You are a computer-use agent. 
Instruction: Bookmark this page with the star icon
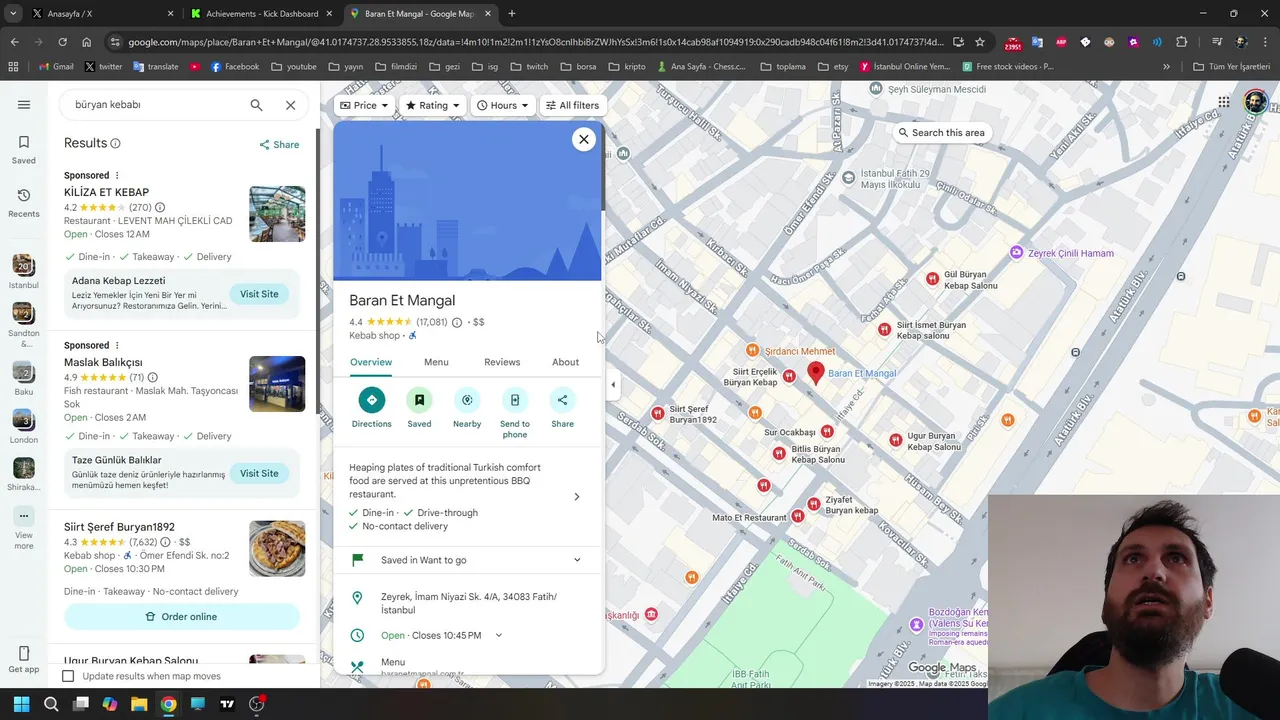click(x=980, y=42)
